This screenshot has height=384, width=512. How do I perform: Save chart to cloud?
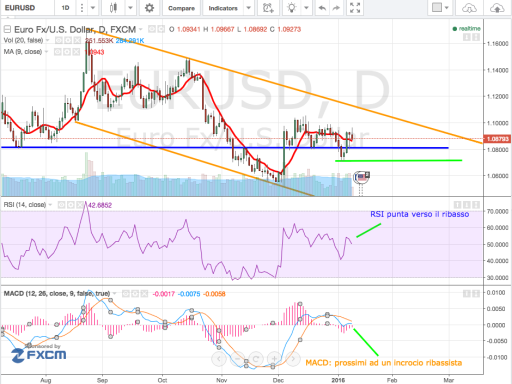pyautogui.click(x=497, y=8)
